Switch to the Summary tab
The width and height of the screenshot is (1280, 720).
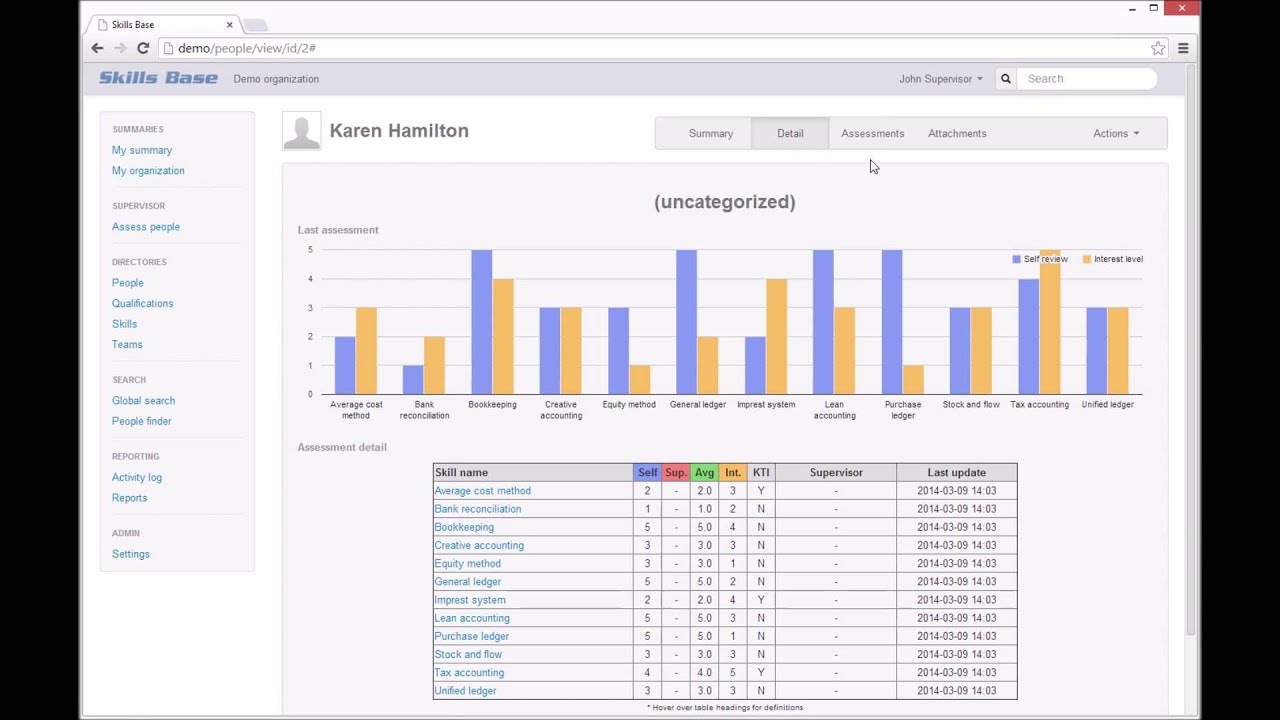coord(711,133)
